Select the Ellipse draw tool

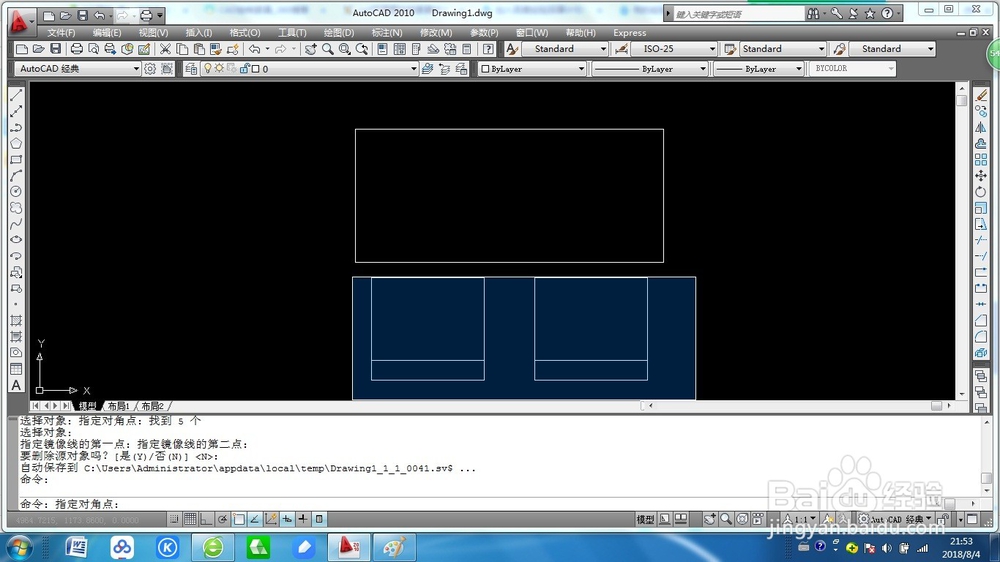coord(16,240)
